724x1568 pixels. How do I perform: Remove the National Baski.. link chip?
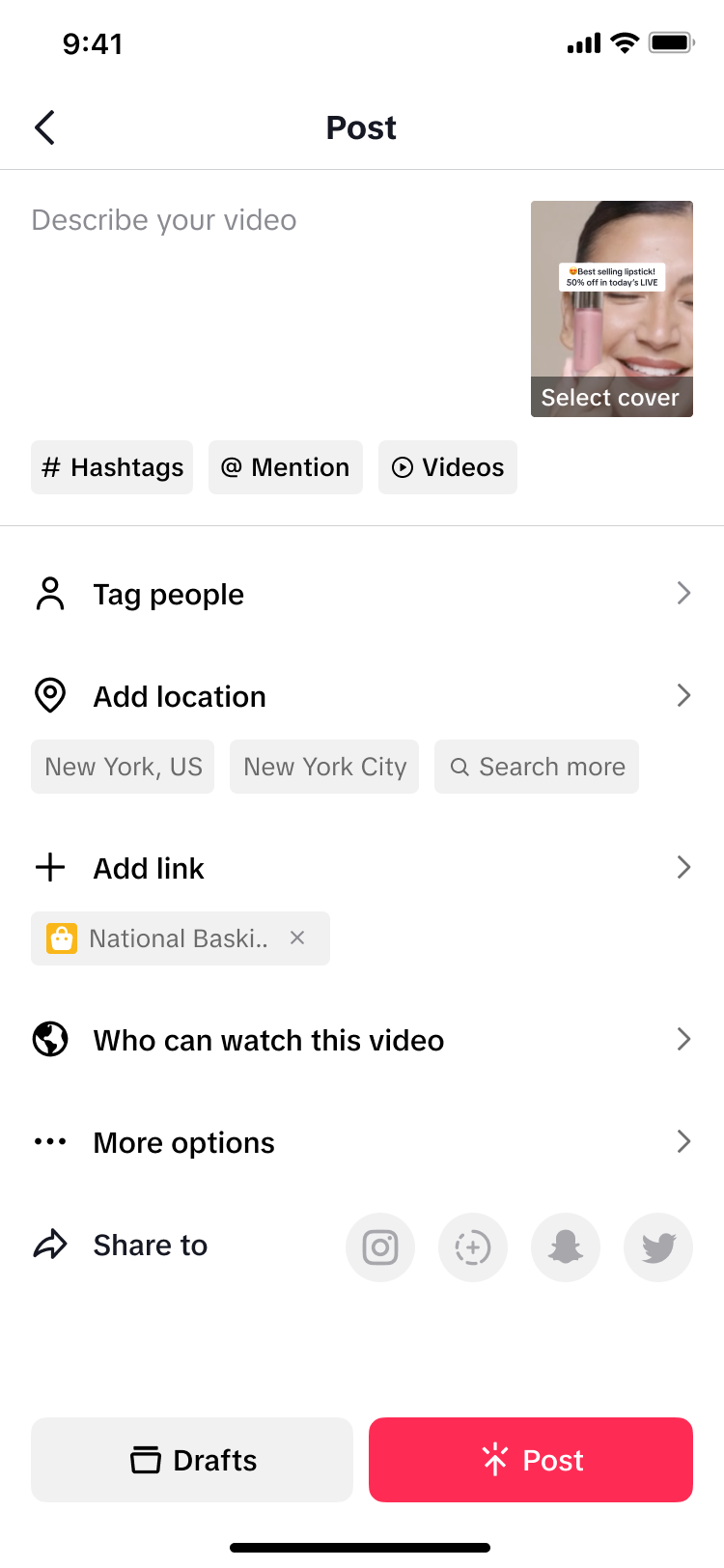(x=297, y=938)
